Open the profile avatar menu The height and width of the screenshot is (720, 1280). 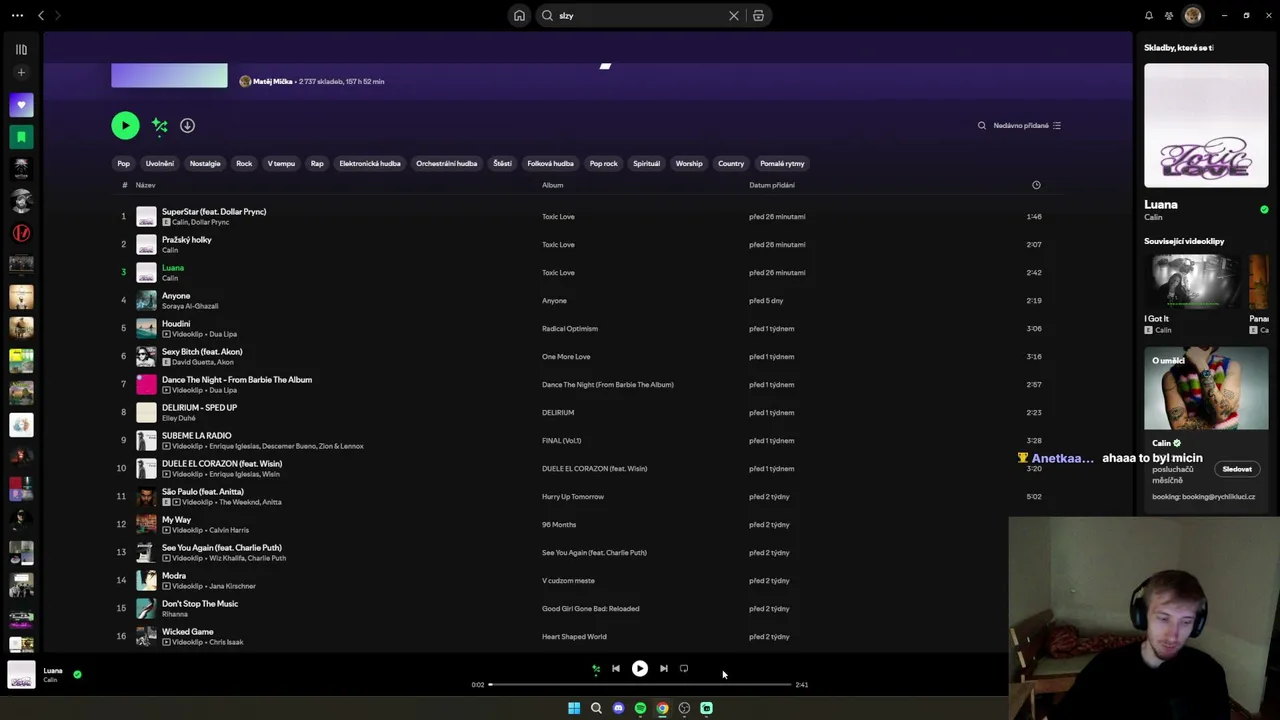point(1192,16)
